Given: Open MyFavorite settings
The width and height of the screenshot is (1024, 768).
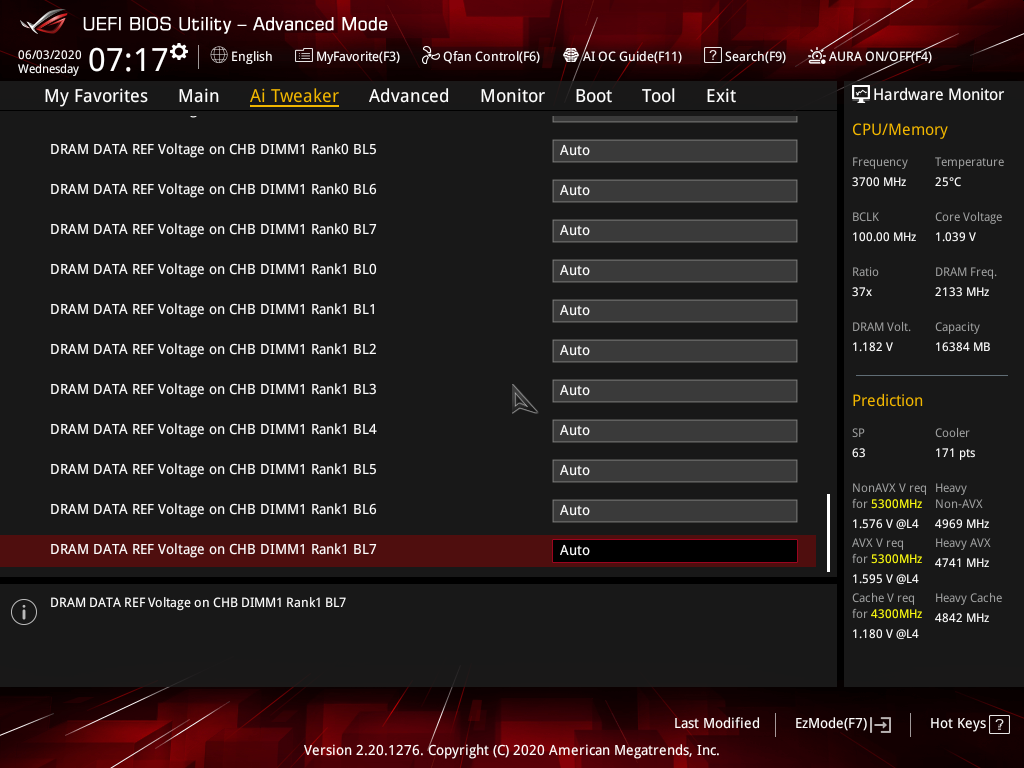Looking at the screenshot, I should 347,56.
